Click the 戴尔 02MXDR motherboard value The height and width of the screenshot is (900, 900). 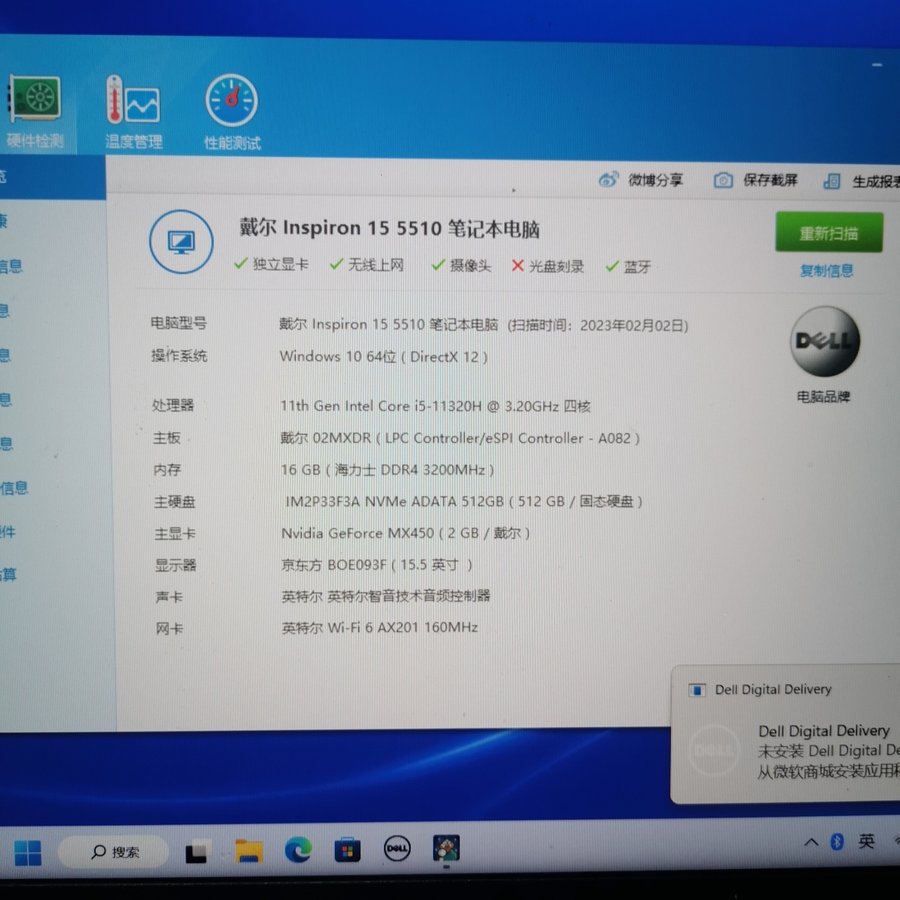pyautogui.click(x=460, y=438)
